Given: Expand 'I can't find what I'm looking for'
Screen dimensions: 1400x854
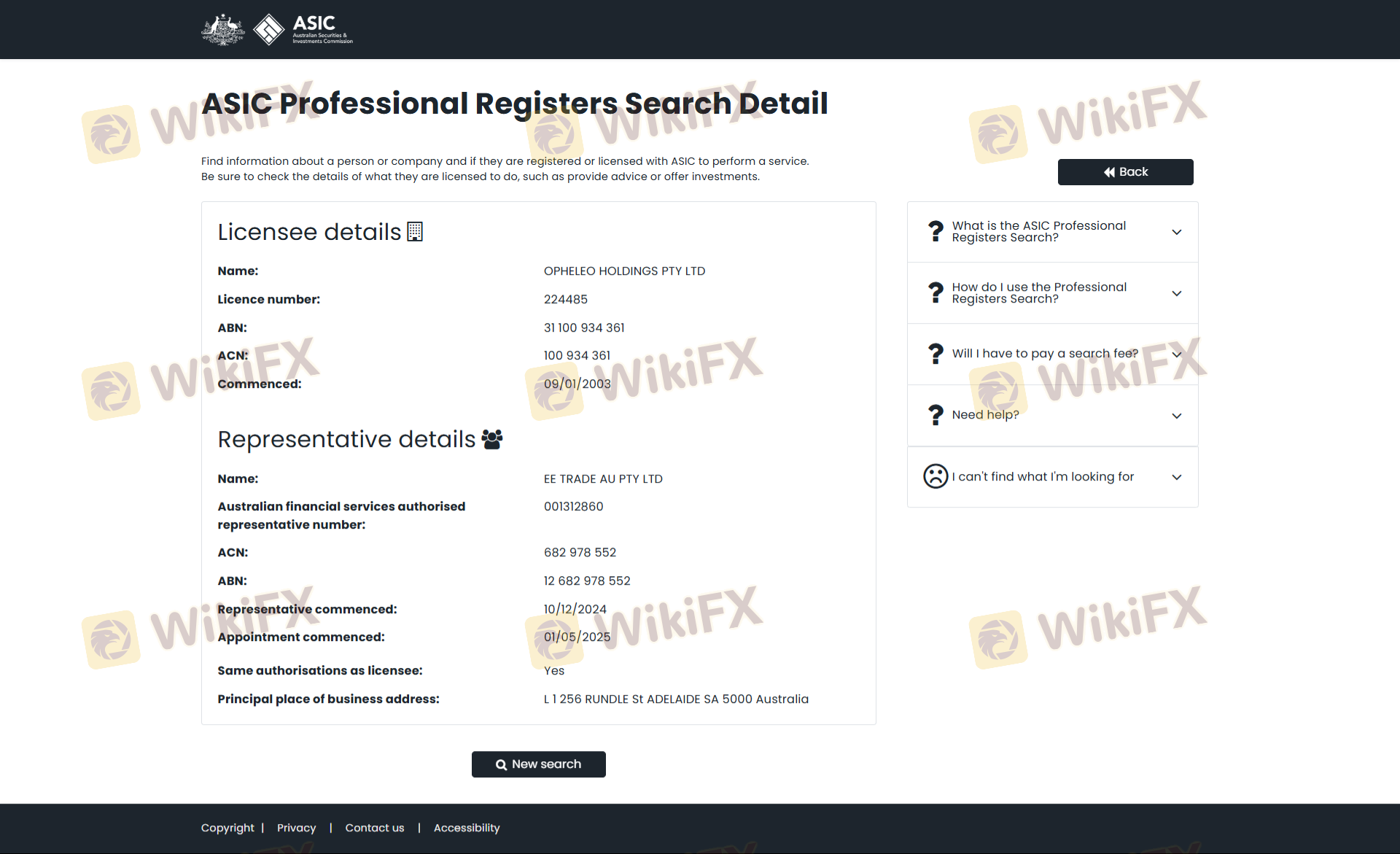Looking at the screenshot, I should click(1176, 477).
